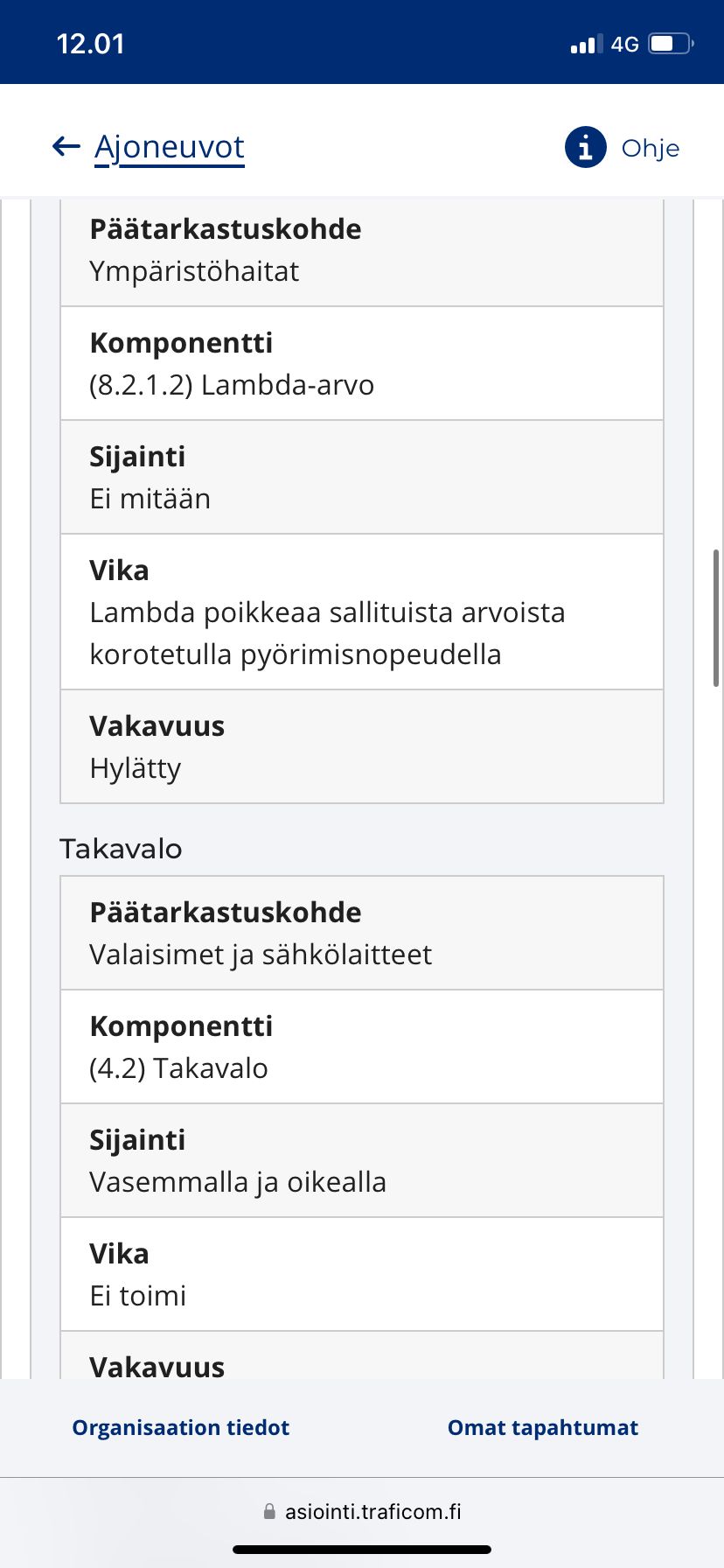This screenshot has height=1568, width=724.
Task: Open Ohje help text
Action: (x=651, y=148)
